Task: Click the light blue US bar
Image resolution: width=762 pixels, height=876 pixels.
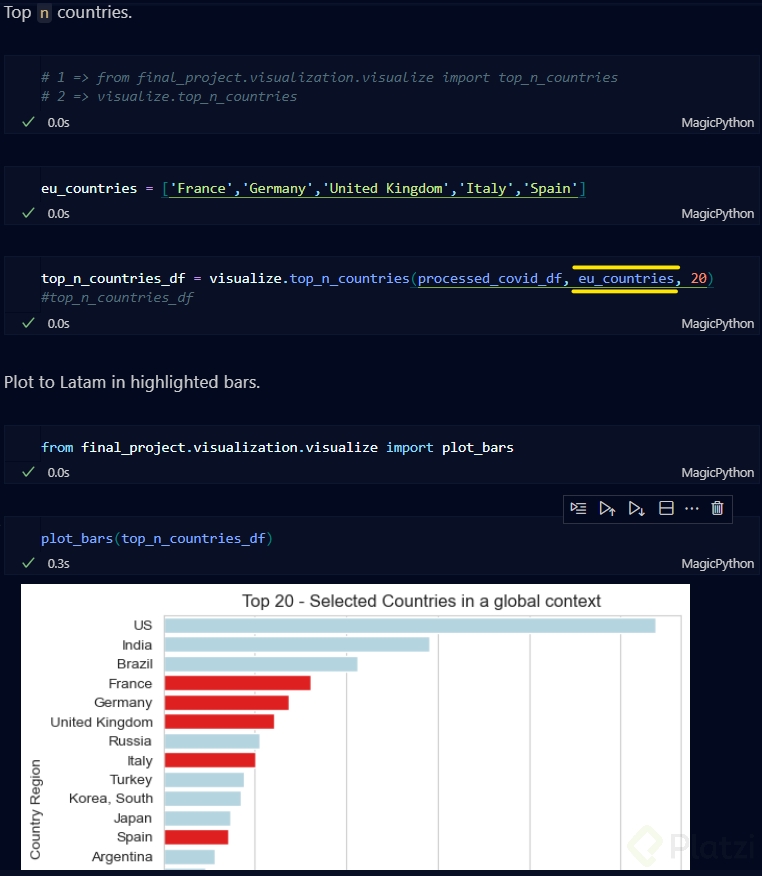Action: click(x=409, y=626)
